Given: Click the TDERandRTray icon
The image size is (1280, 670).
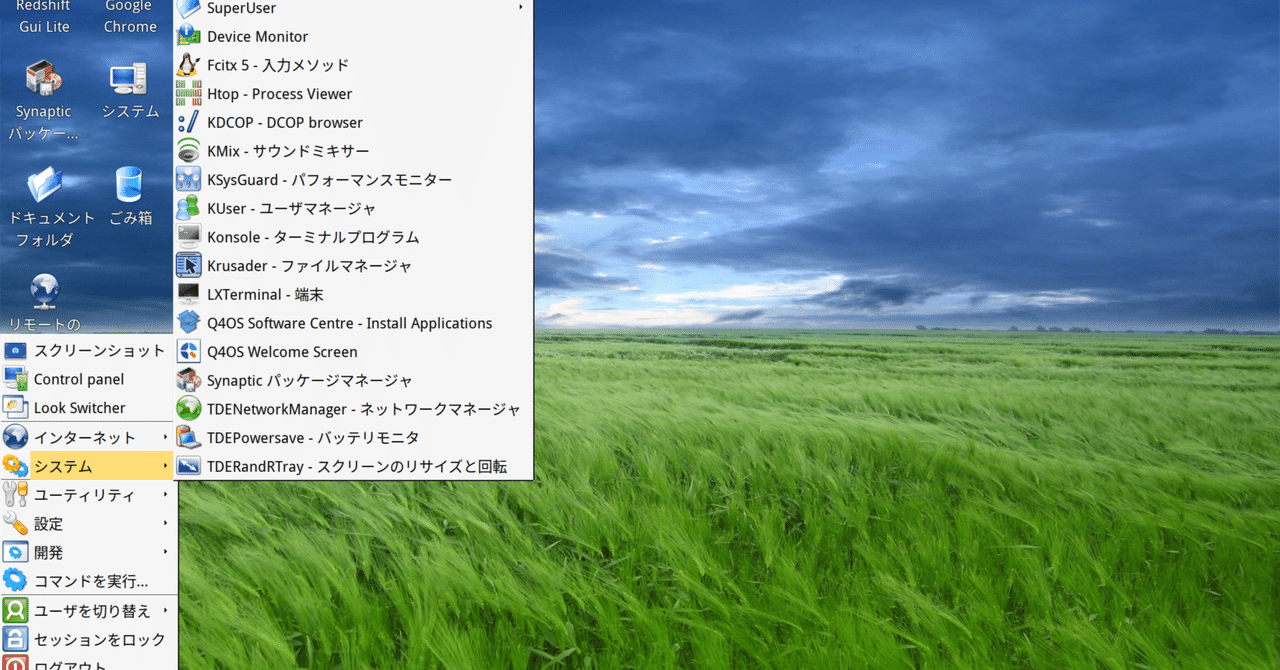Looking at the screenshot, I should coord(189,466).
